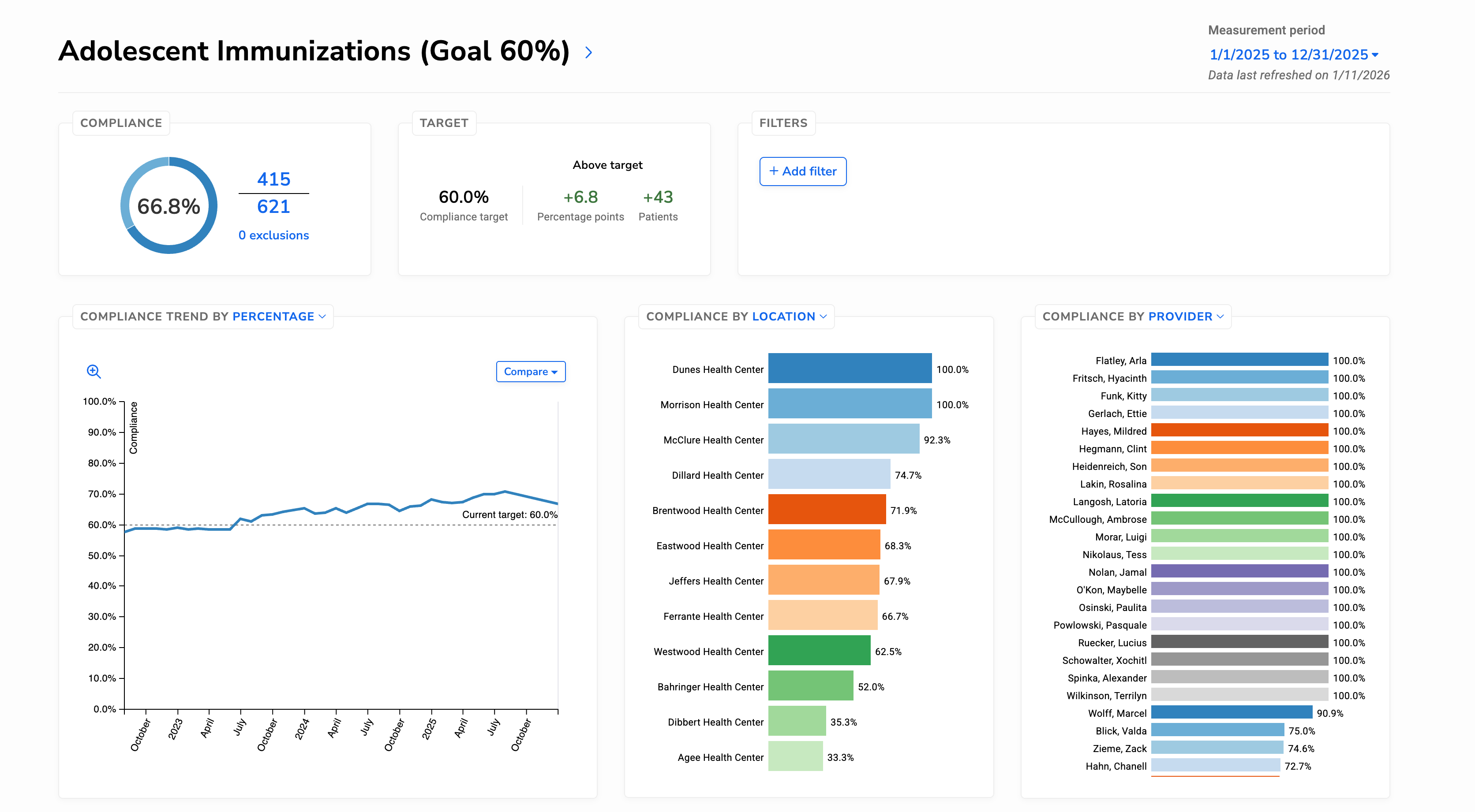This screenshot has width=1475, height=812.
Task: Open the 0 exclusions link
Action: point(274,235)
